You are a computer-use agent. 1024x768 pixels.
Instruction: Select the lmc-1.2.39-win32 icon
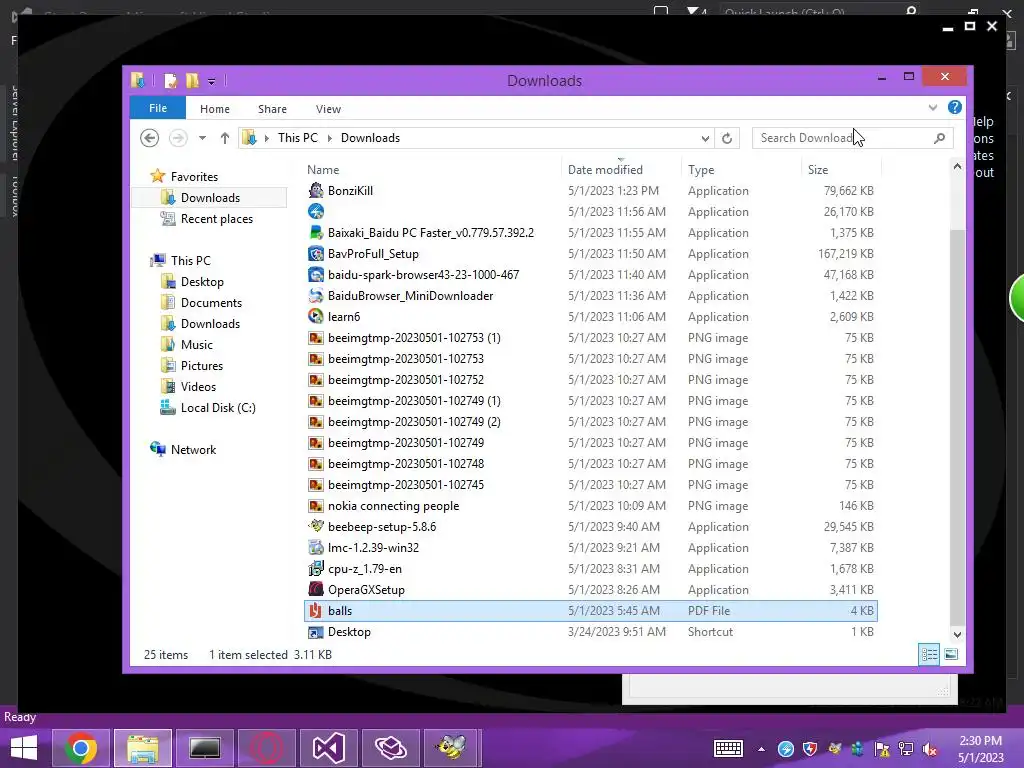click(x=316, y=548)
